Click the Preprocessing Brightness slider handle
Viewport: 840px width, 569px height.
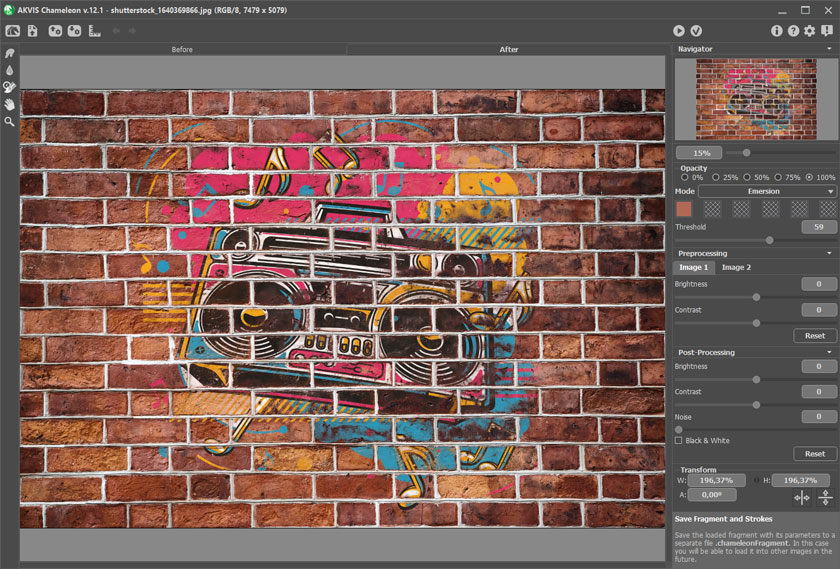click(756, 297)
